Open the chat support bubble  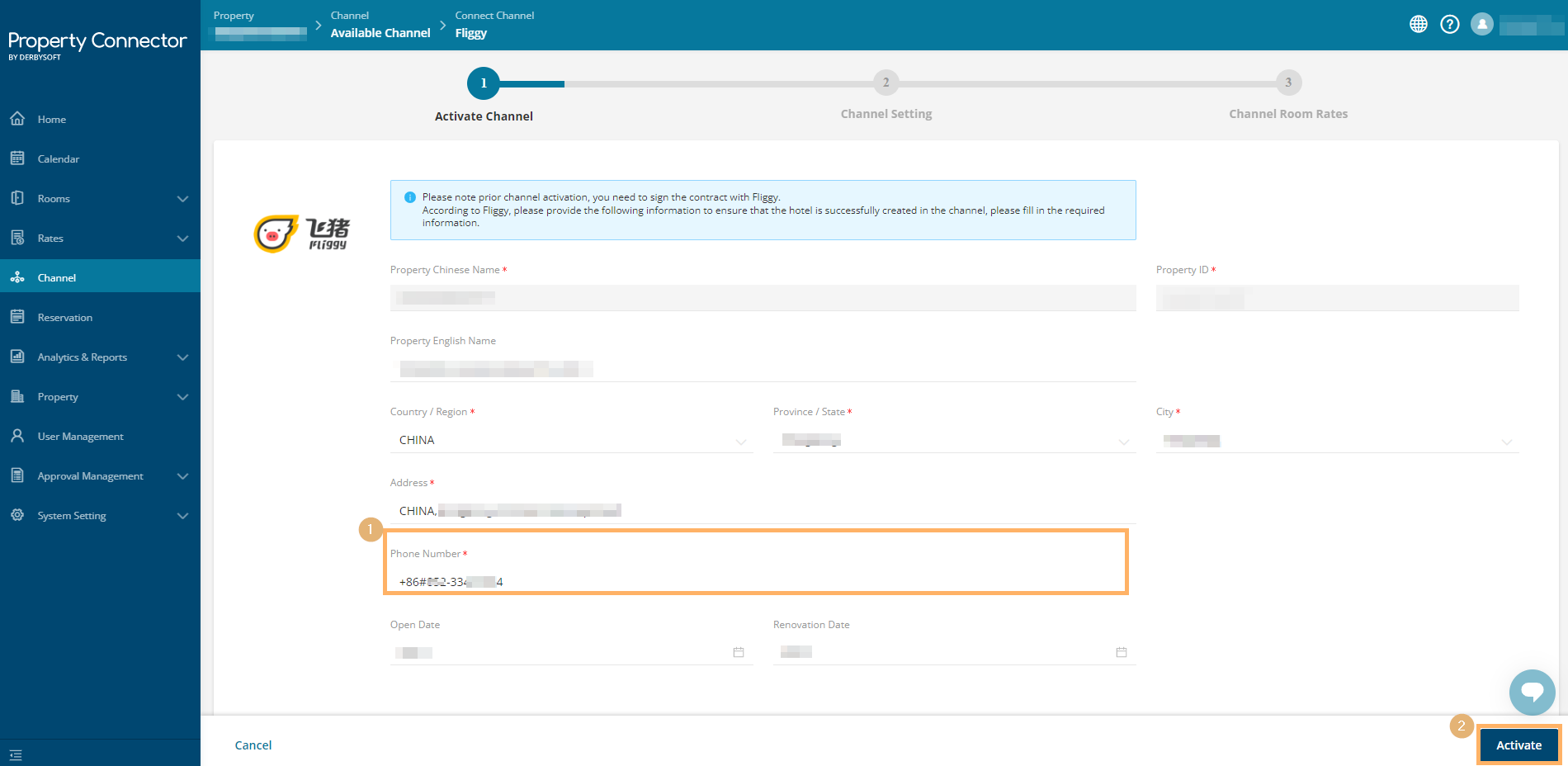pyautogui.click(x=1533, y=693)
